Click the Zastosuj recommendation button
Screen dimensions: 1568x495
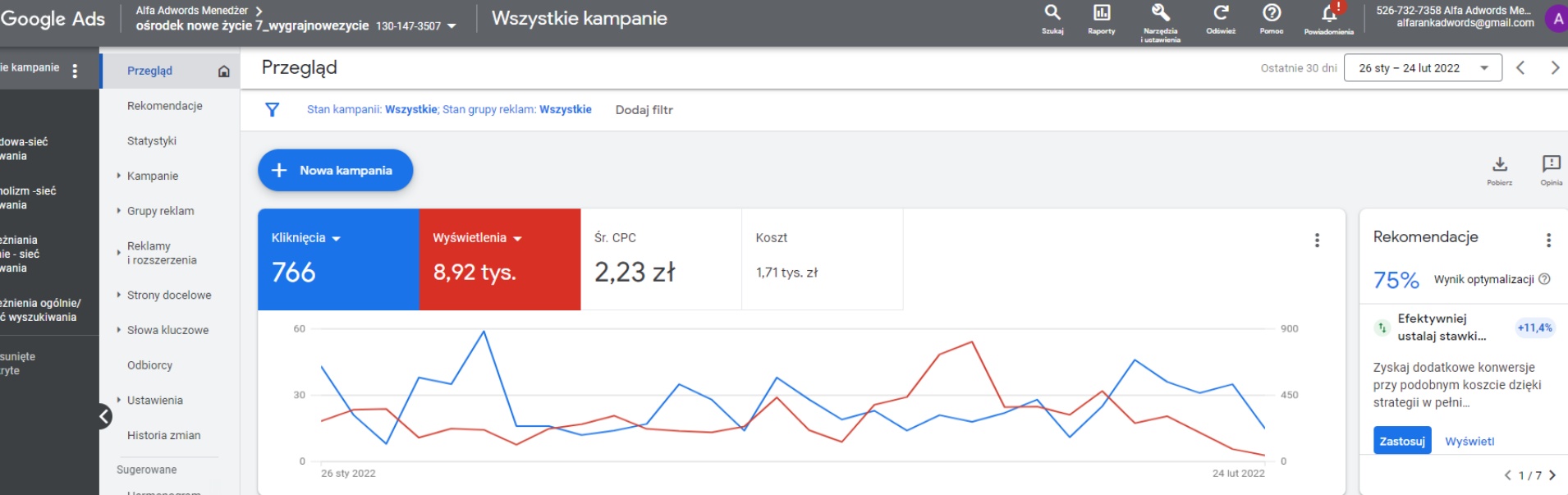(x=1401, y=441)
